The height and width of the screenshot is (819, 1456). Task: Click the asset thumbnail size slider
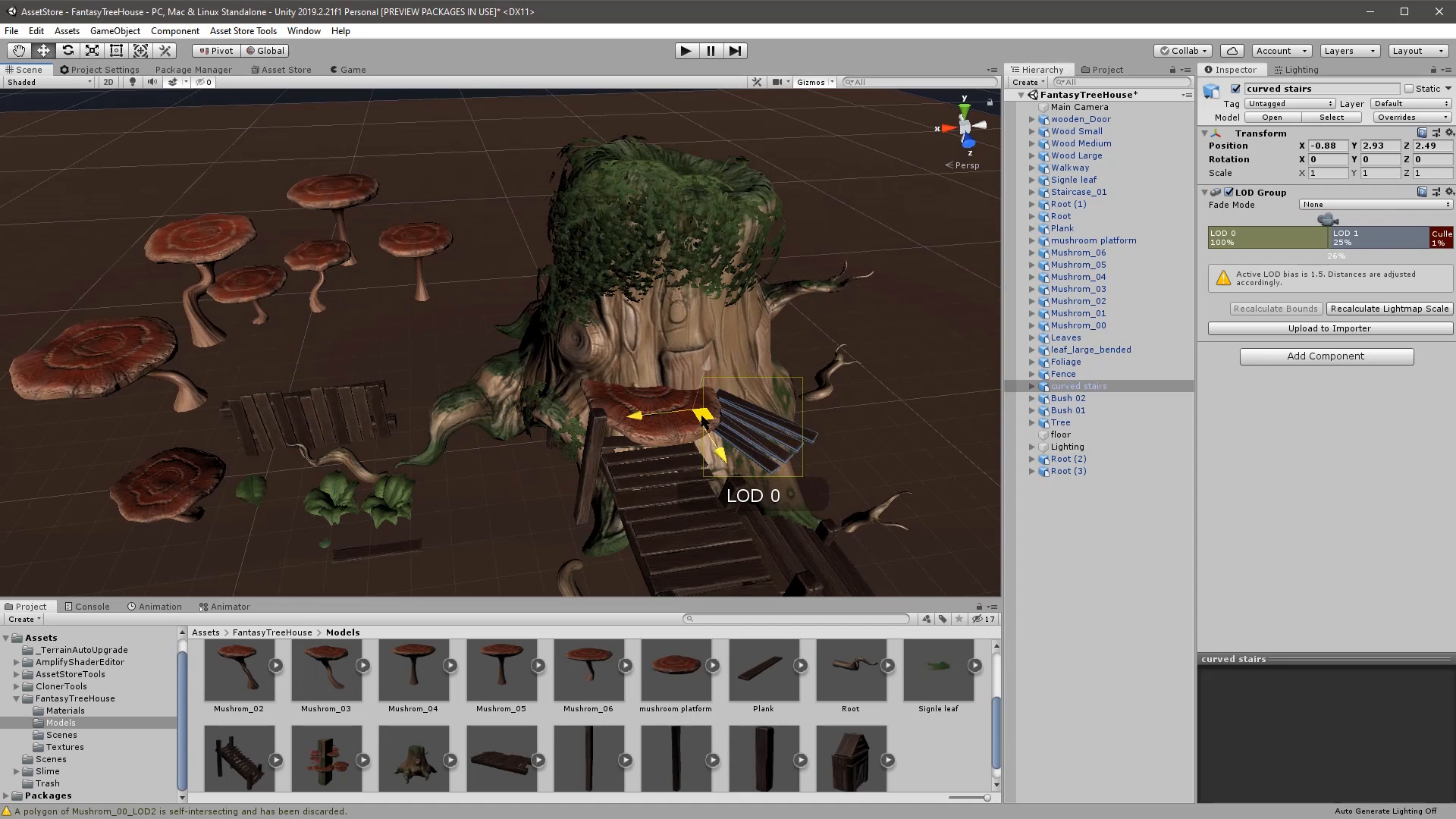coord(970,798)
